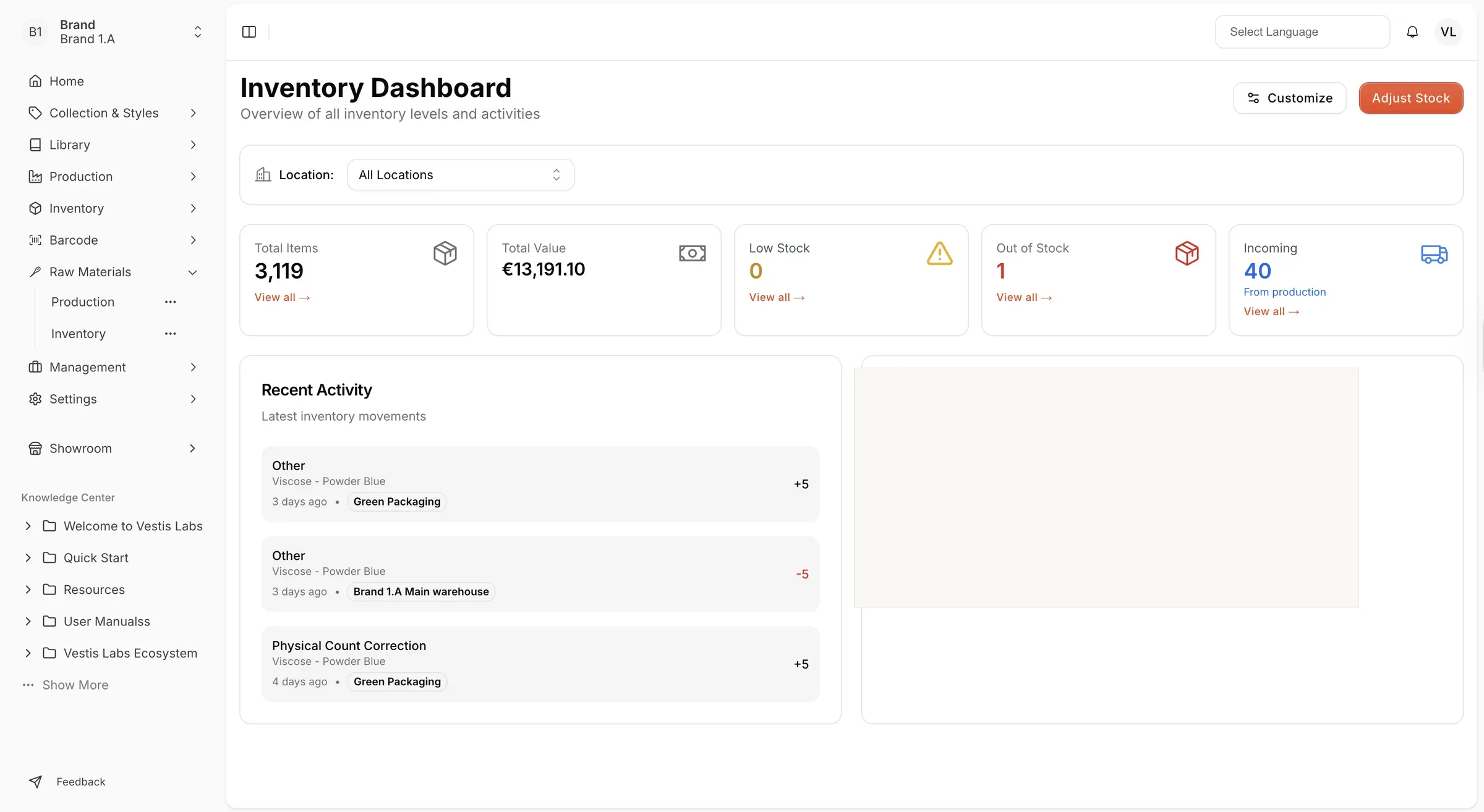The height and width of the screenshot is (812, 1484).
Task: Toggle the sidebar panel icon
Action: [x=249, y=32]
